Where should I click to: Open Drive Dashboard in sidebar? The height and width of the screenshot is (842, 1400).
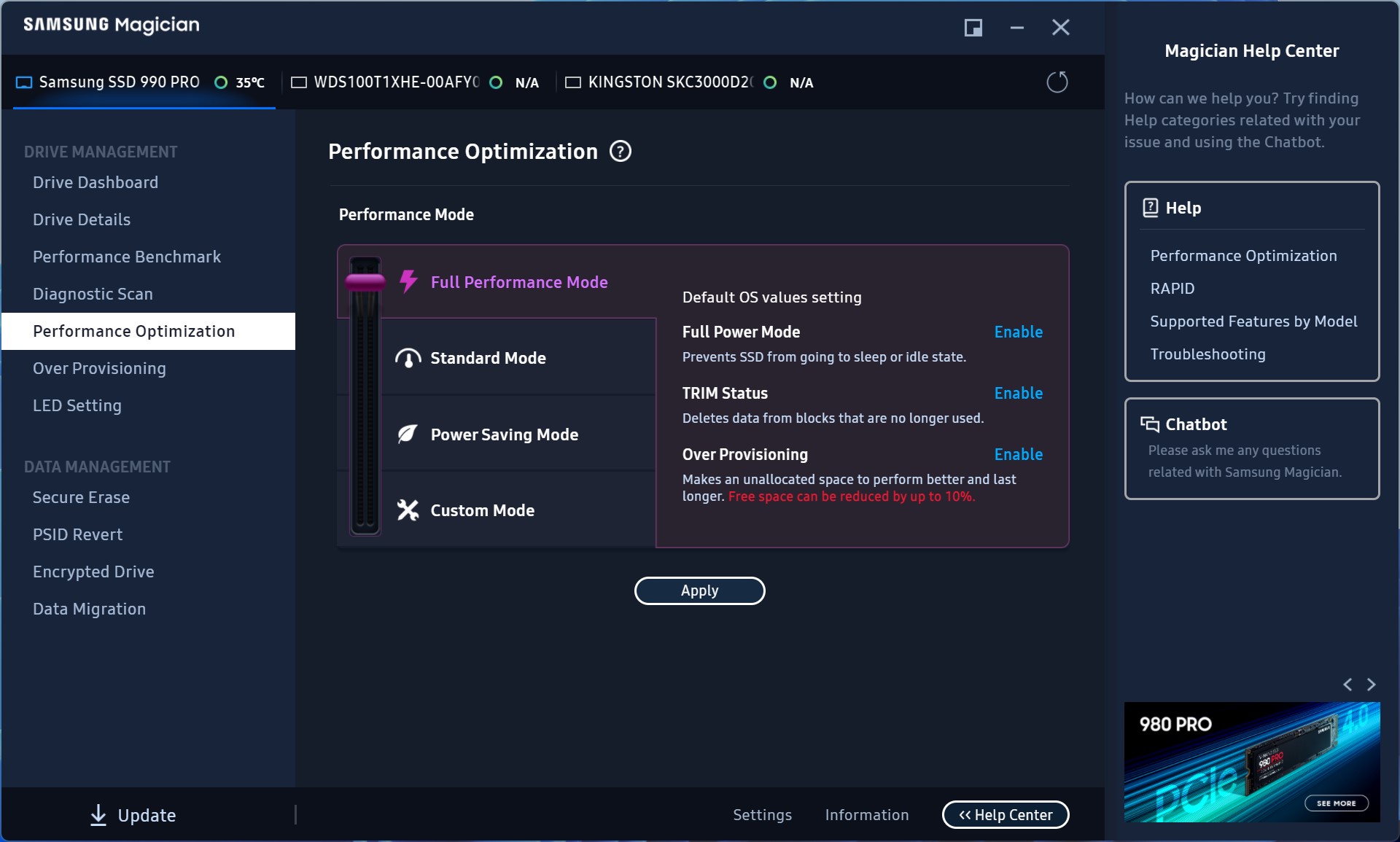(96, 182)
